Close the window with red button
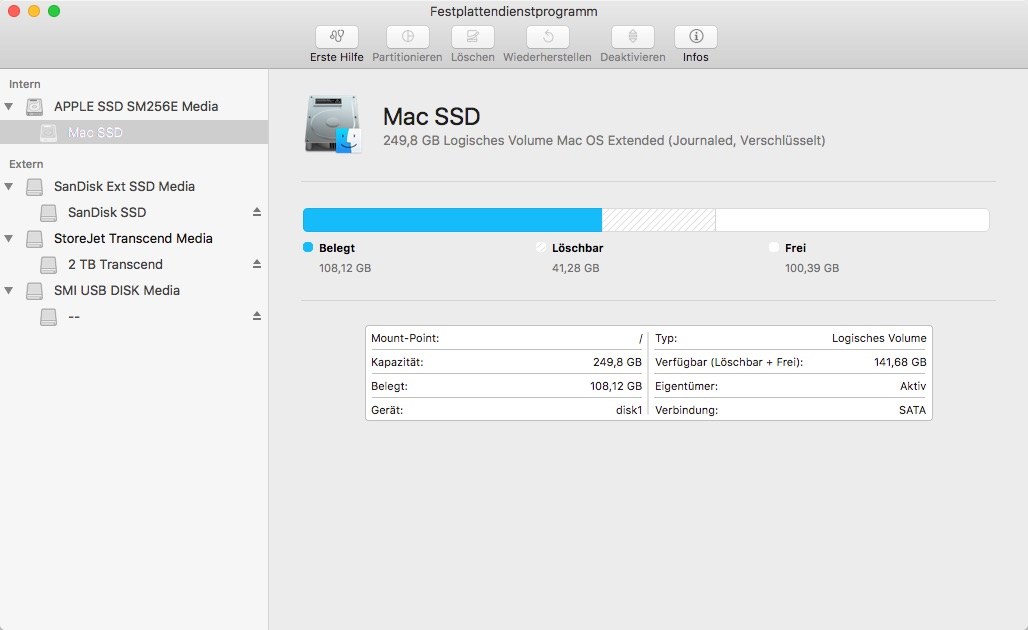 click(x=14, y=10)
